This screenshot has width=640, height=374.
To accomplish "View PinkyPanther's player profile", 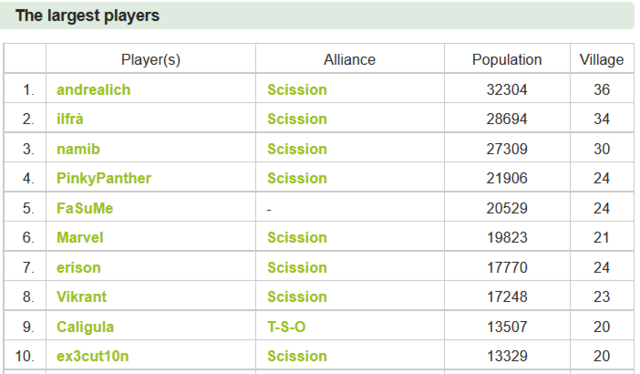I will pyautogui.click(x=104, y=178).
